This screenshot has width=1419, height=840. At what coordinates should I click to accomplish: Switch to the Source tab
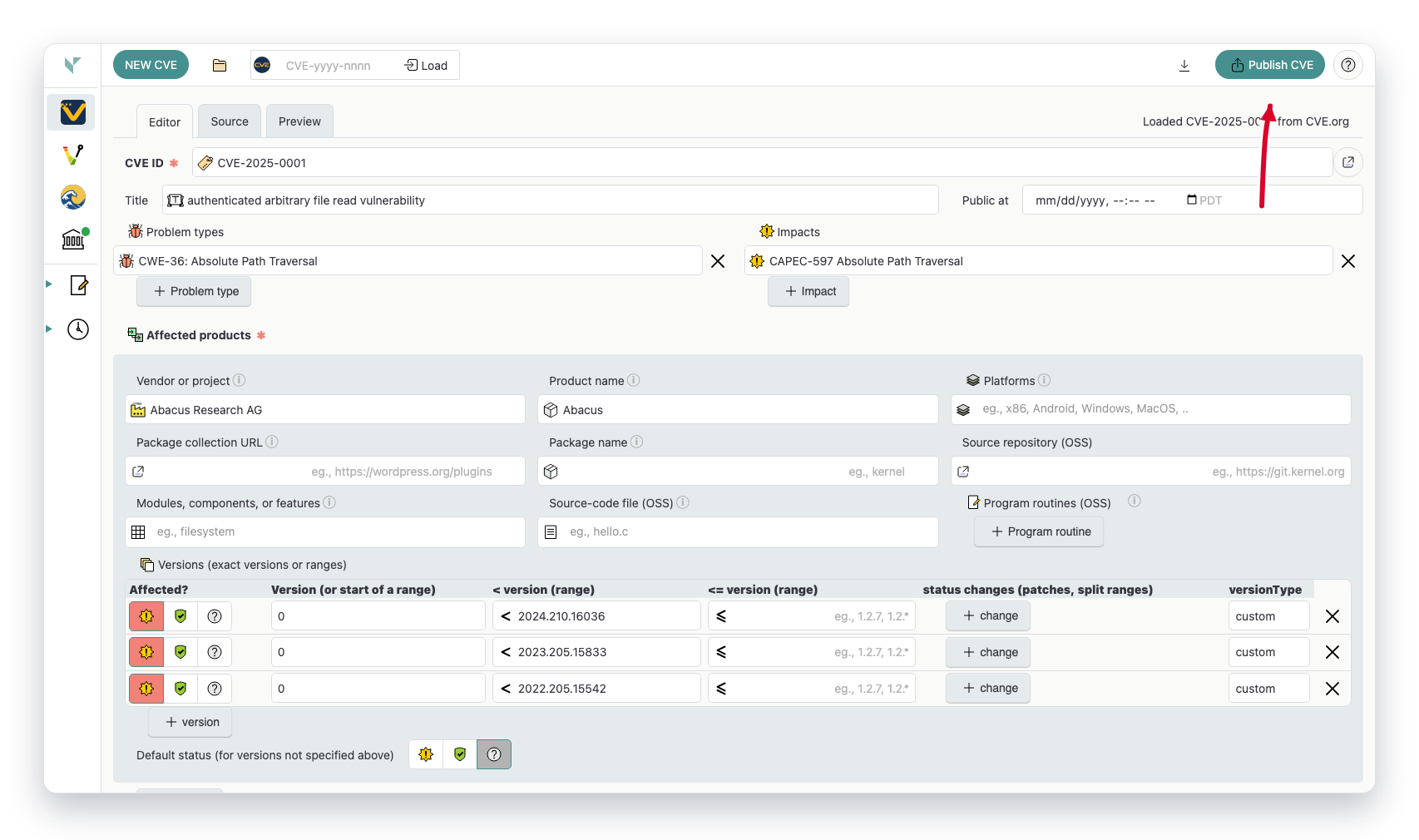click(x=229, y=121)
